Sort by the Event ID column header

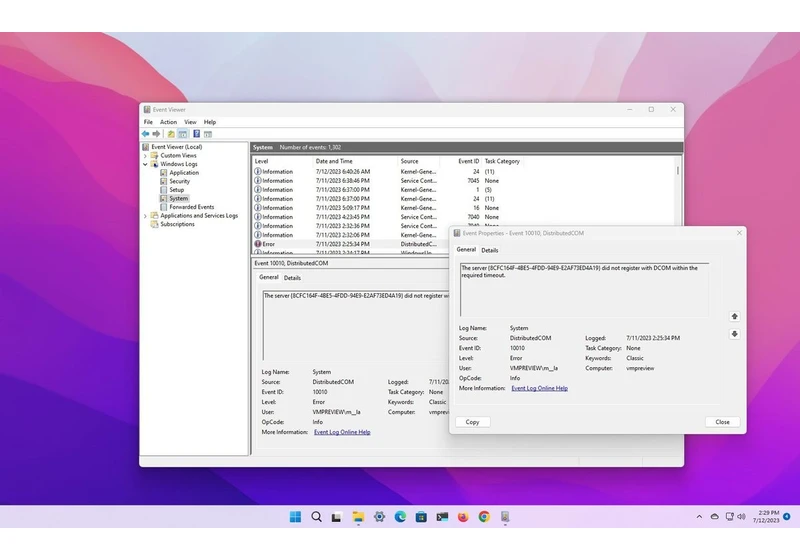[x=462, y=161]
